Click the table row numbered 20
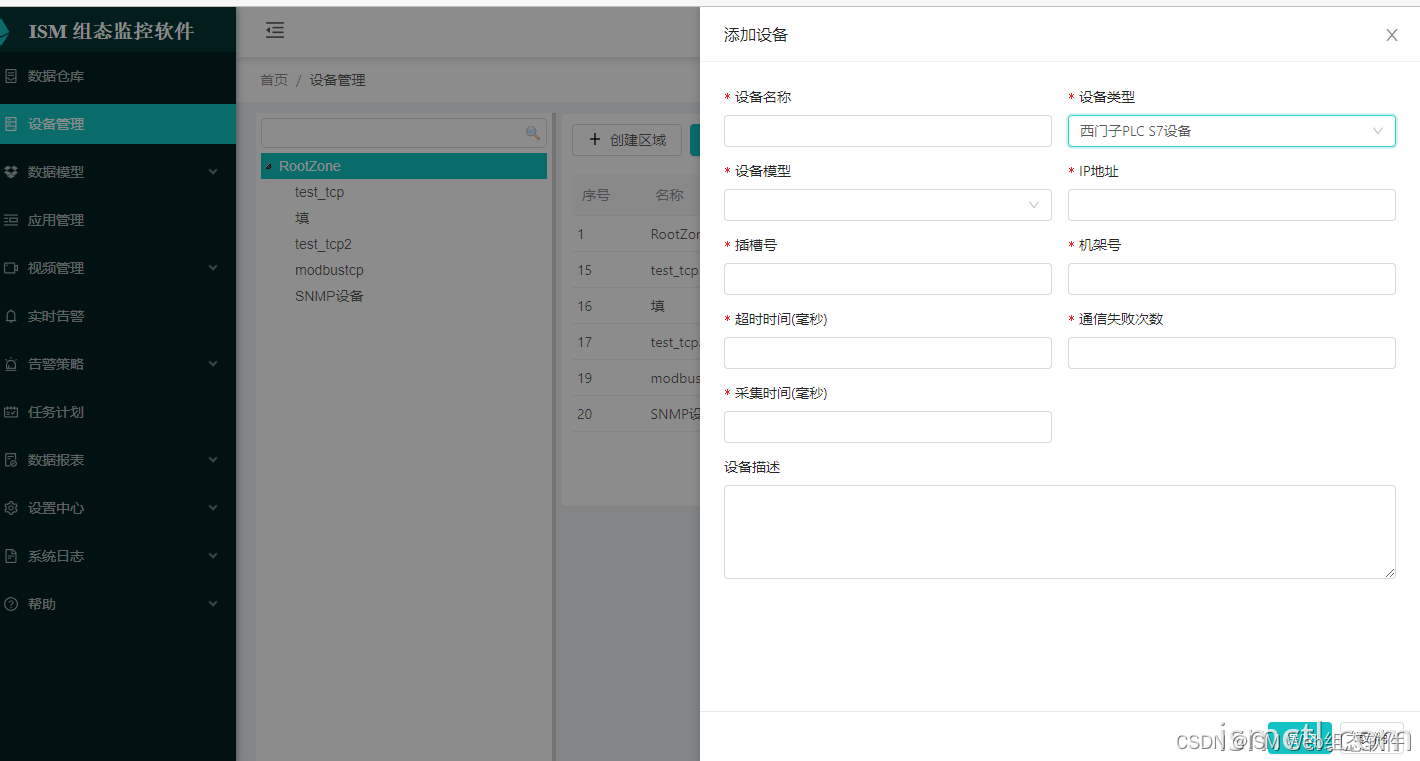 click(636, 414)
